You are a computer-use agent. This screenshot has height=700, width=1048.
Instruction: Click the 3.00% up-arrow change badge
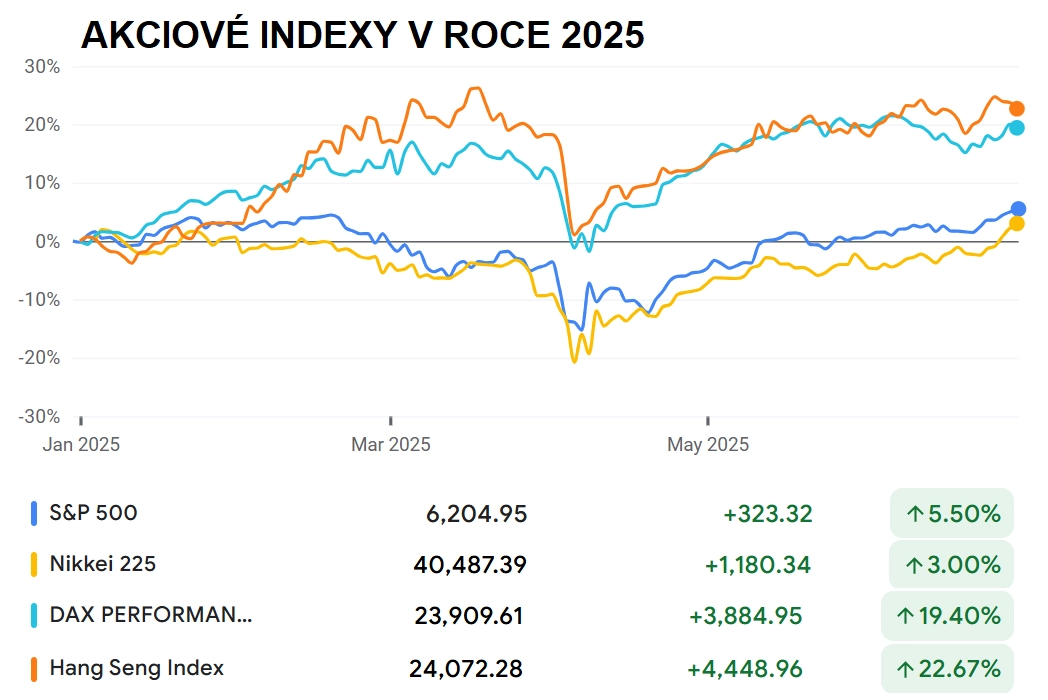[x=951, y=565]
